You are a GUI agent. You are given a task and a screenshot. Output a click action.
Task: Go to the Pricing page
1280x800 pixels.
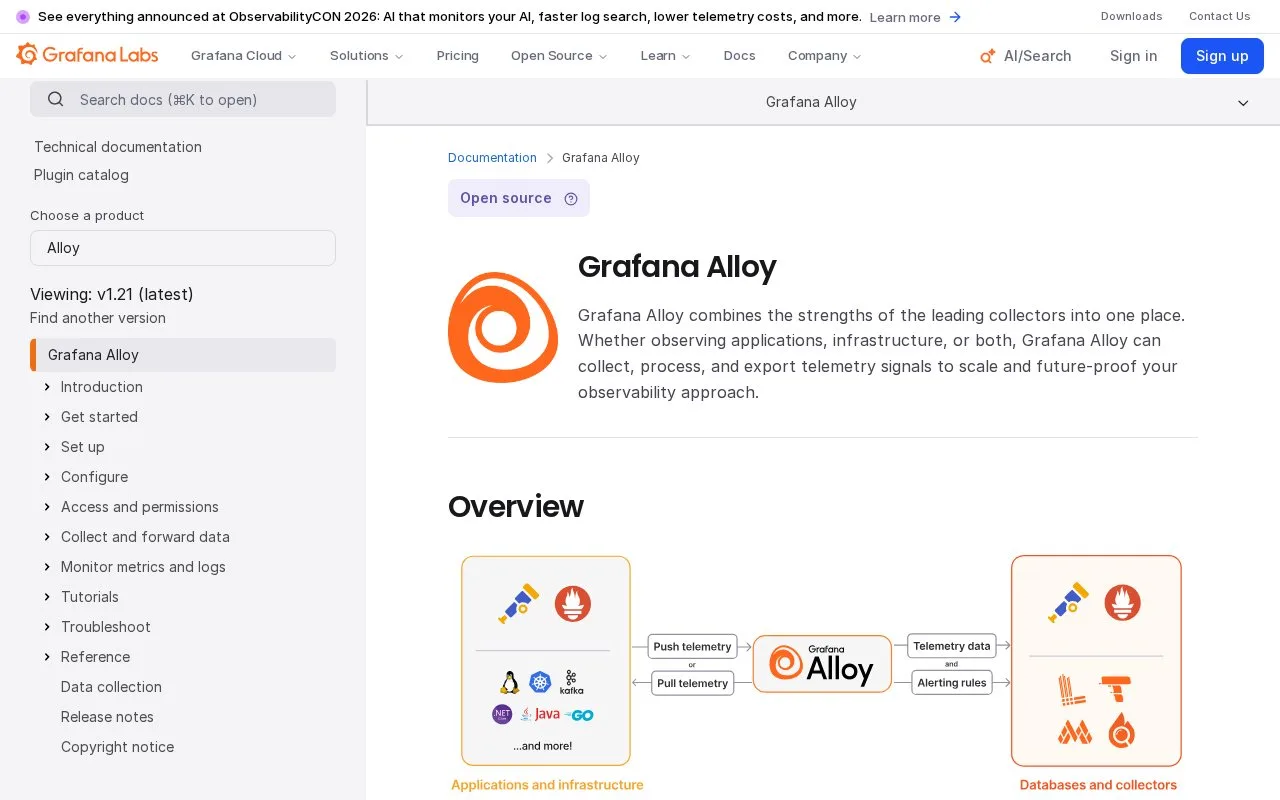pos(458,56)
